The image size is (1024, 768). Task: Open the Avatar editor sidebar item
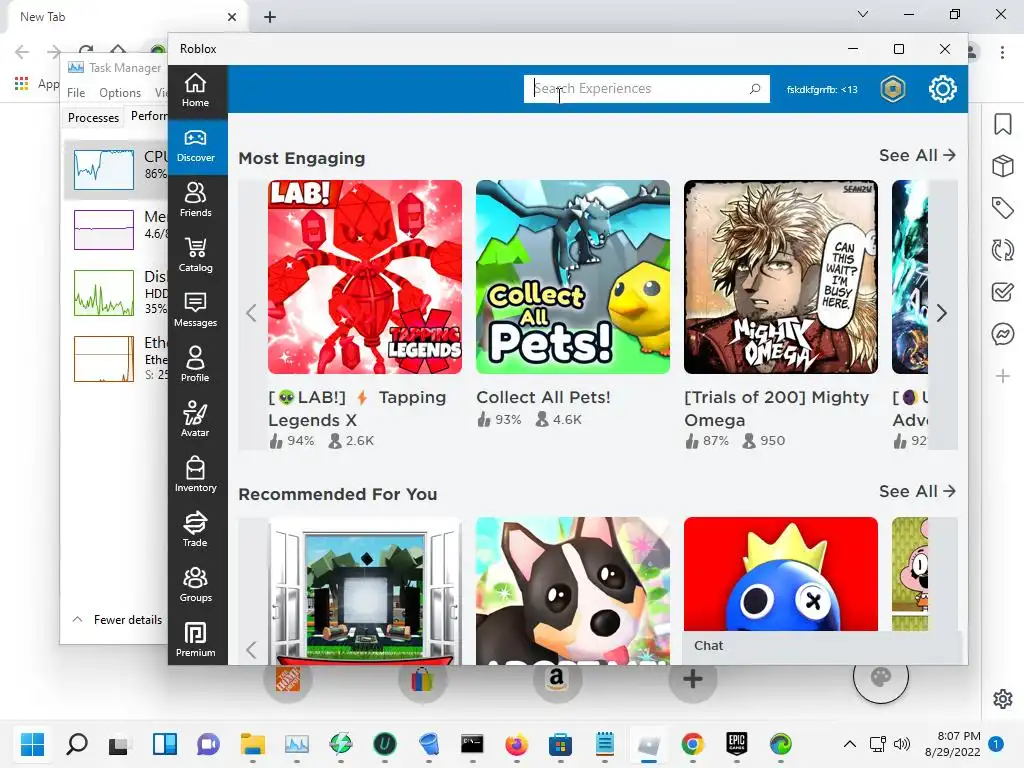(195, 421)
